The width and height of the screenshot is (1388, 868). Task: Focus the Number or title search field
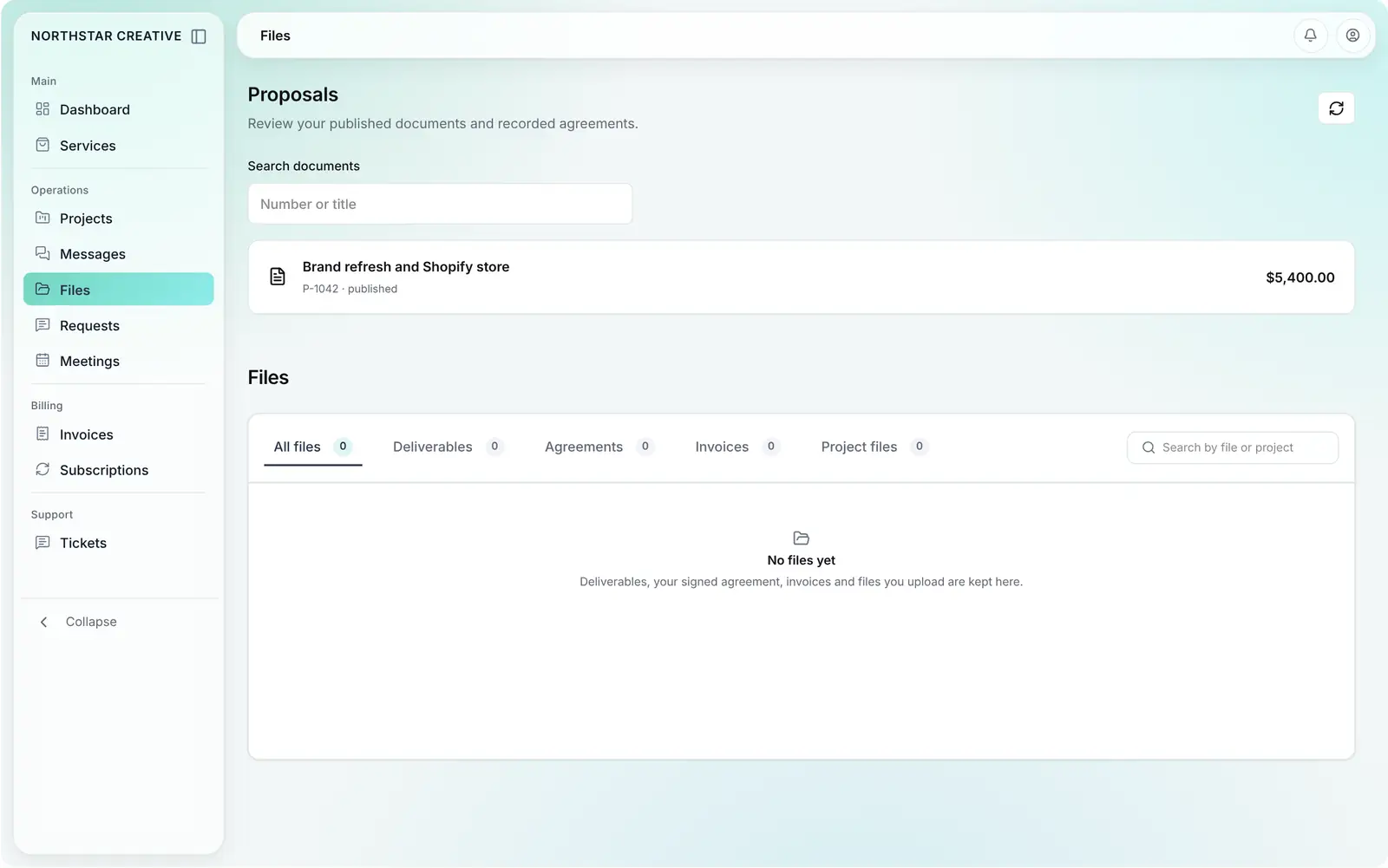tap(440, 204)
